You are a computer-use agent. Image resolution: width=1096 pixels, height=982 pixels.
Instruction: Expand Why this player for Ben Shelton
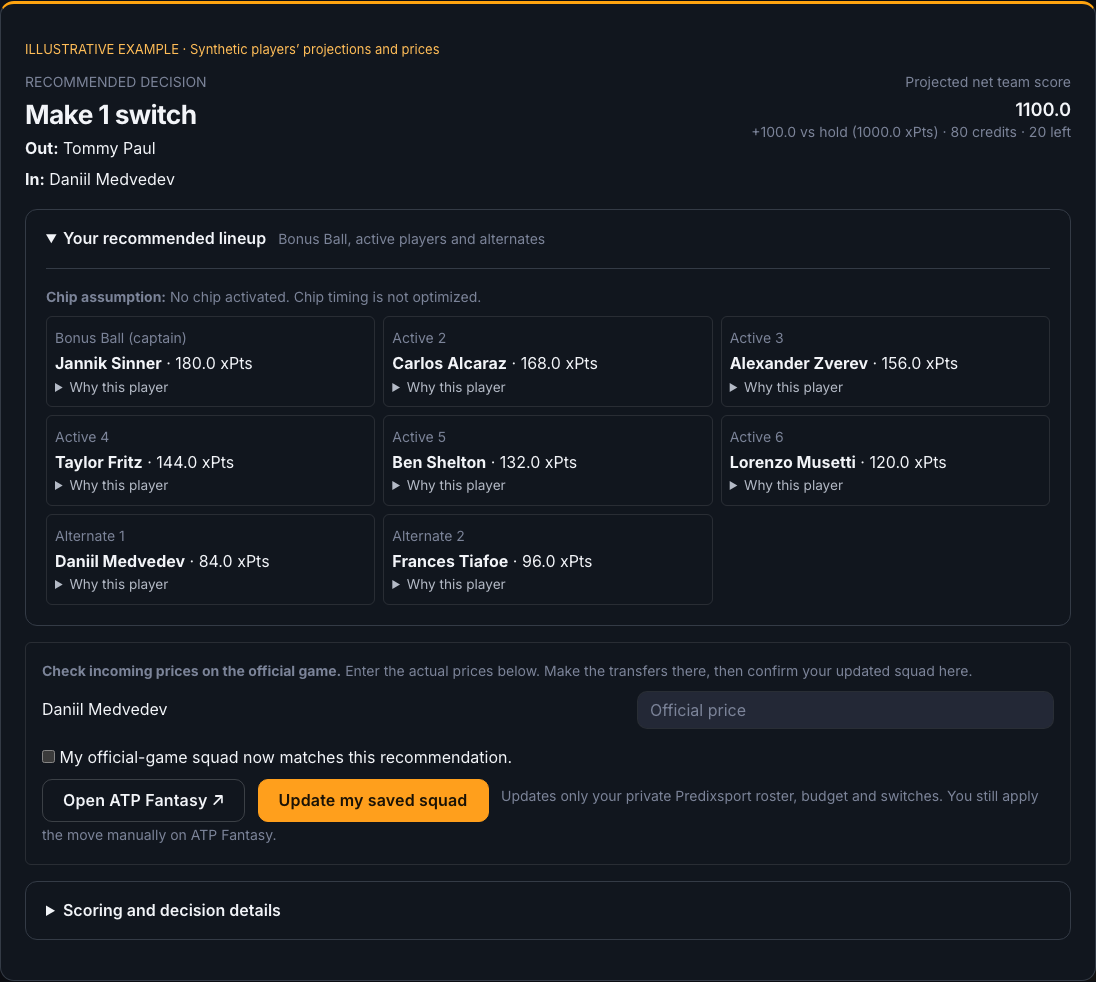[449, 485]
